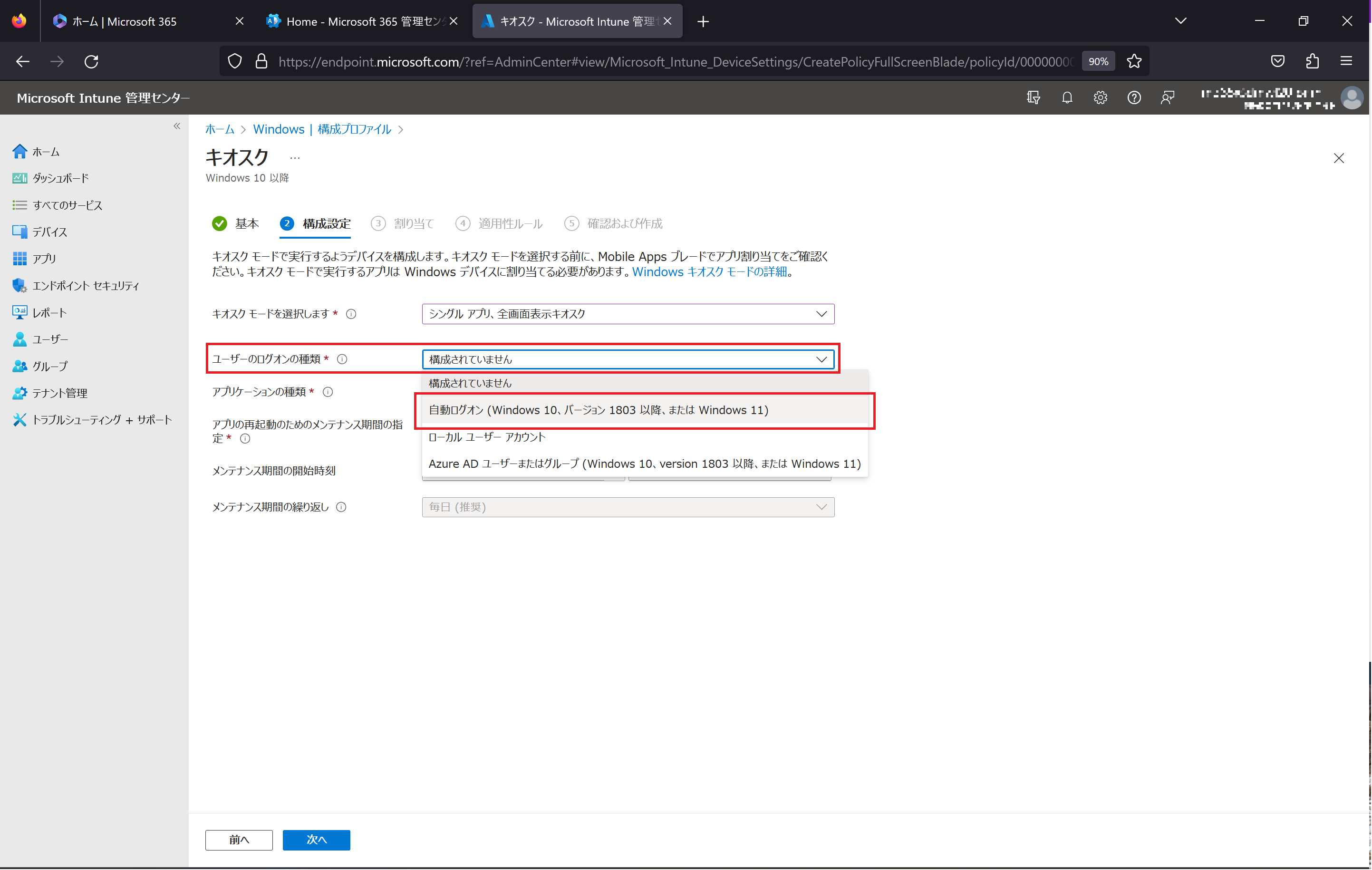This screenshot has width=1372, height=870.
Task: Switch to the 基本 step
Action: click(235, 223)
